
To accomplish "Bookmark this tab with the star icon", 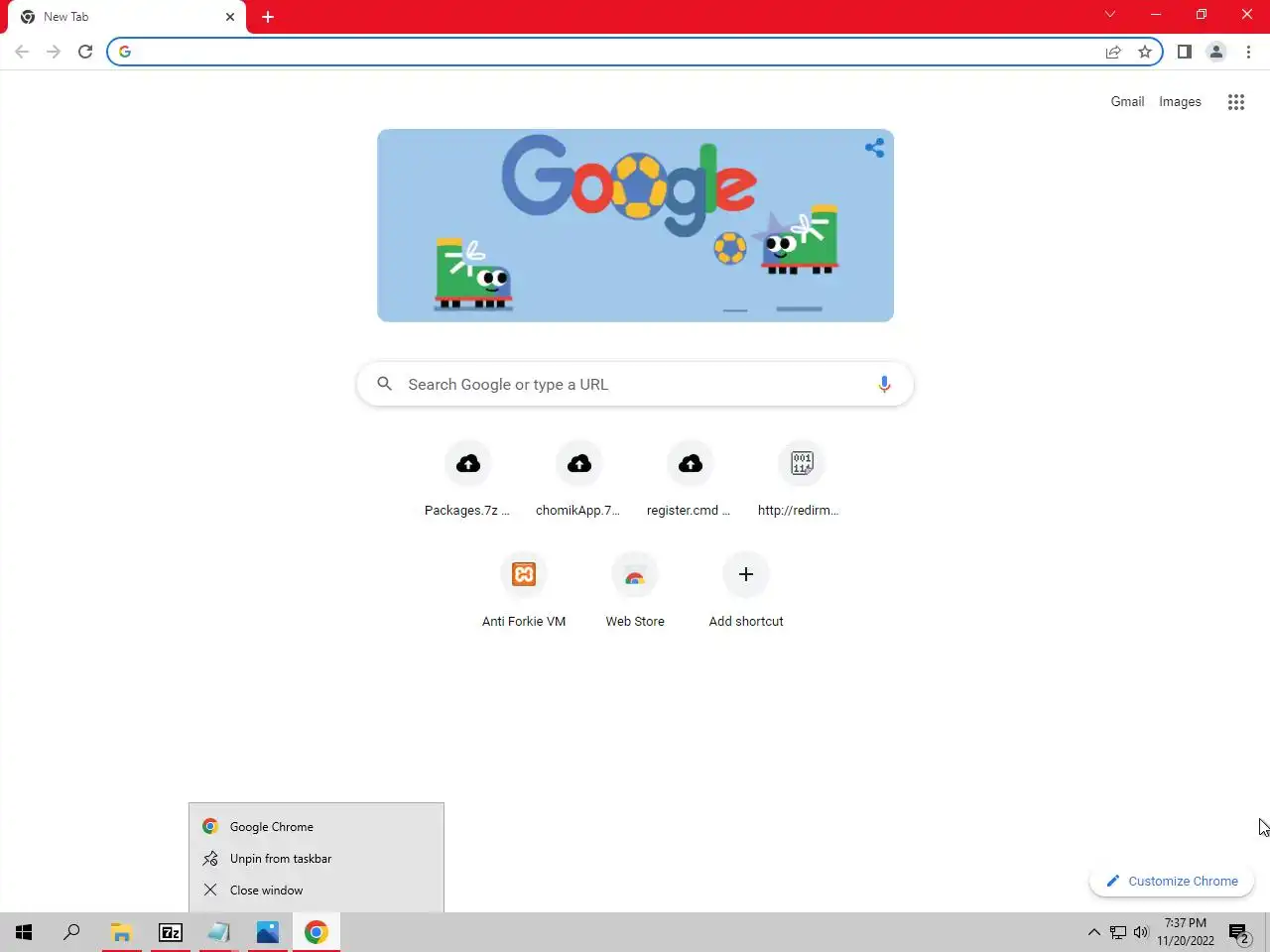I will (x=1145, y=52).
